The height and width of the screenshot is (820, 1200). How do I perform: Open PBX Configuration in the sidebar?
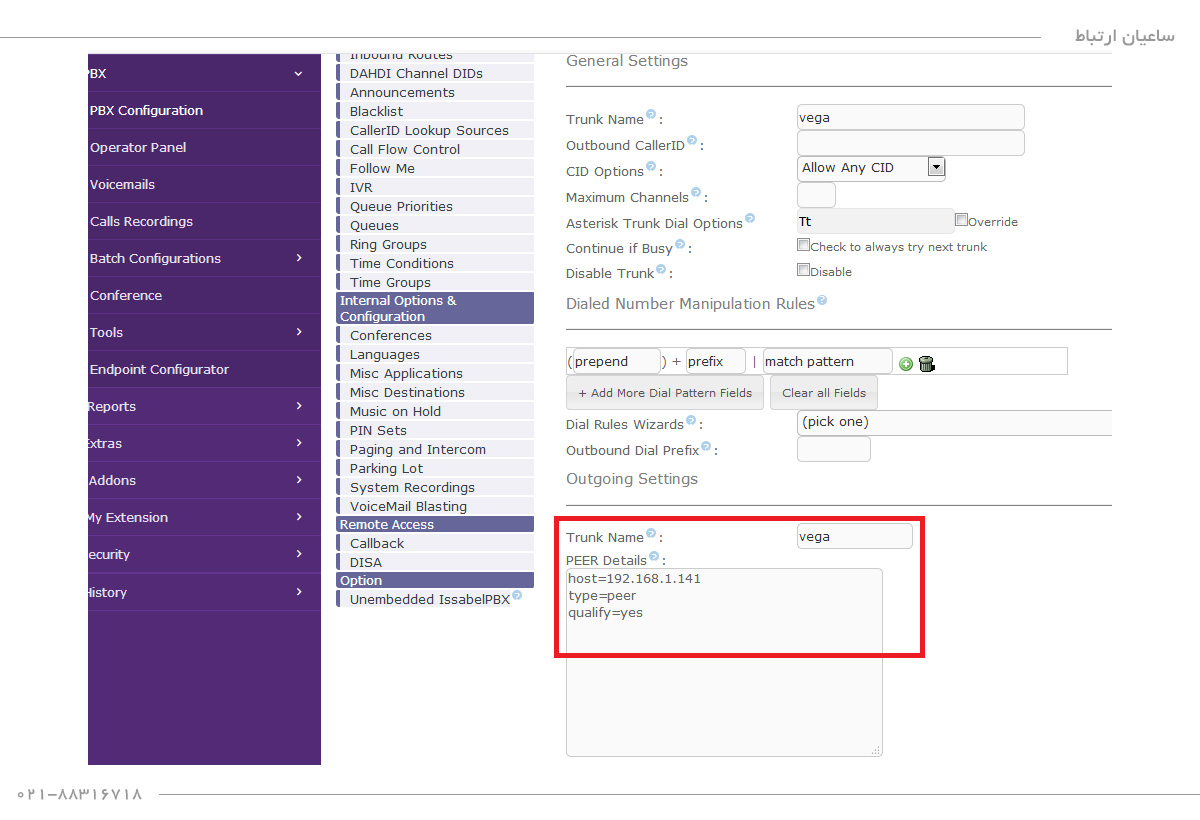tap(147, 110)
